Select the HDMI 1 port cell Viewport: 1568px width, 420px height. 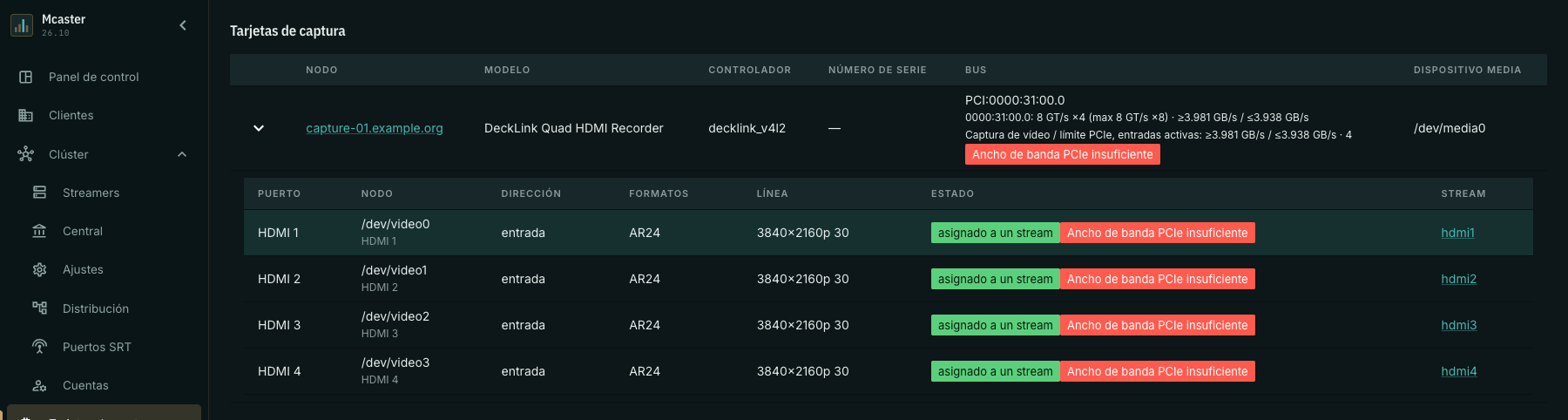(278, 233)
